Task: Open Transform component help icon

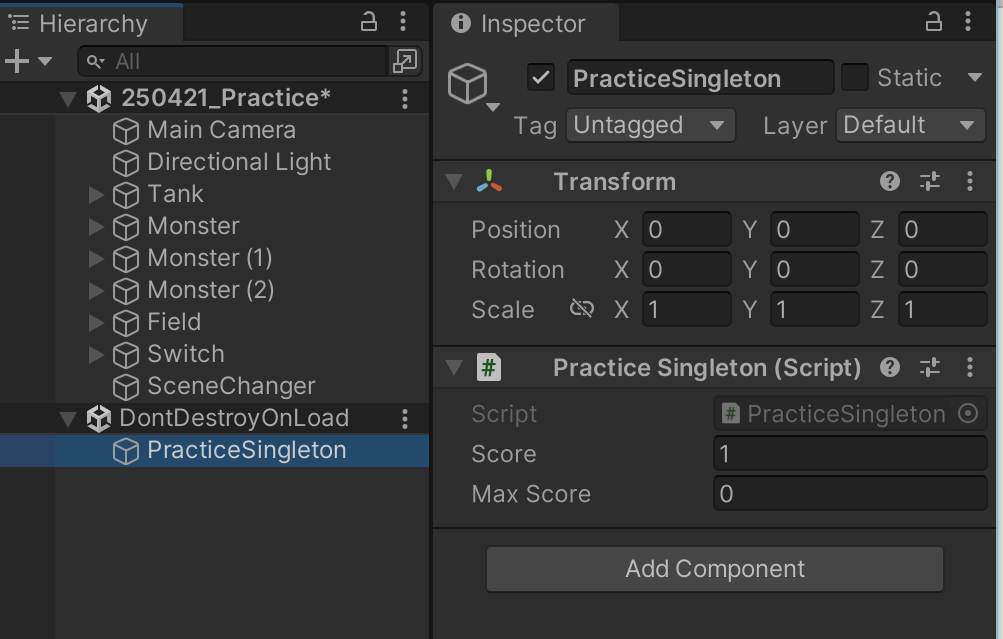Action: click(889, 181)
